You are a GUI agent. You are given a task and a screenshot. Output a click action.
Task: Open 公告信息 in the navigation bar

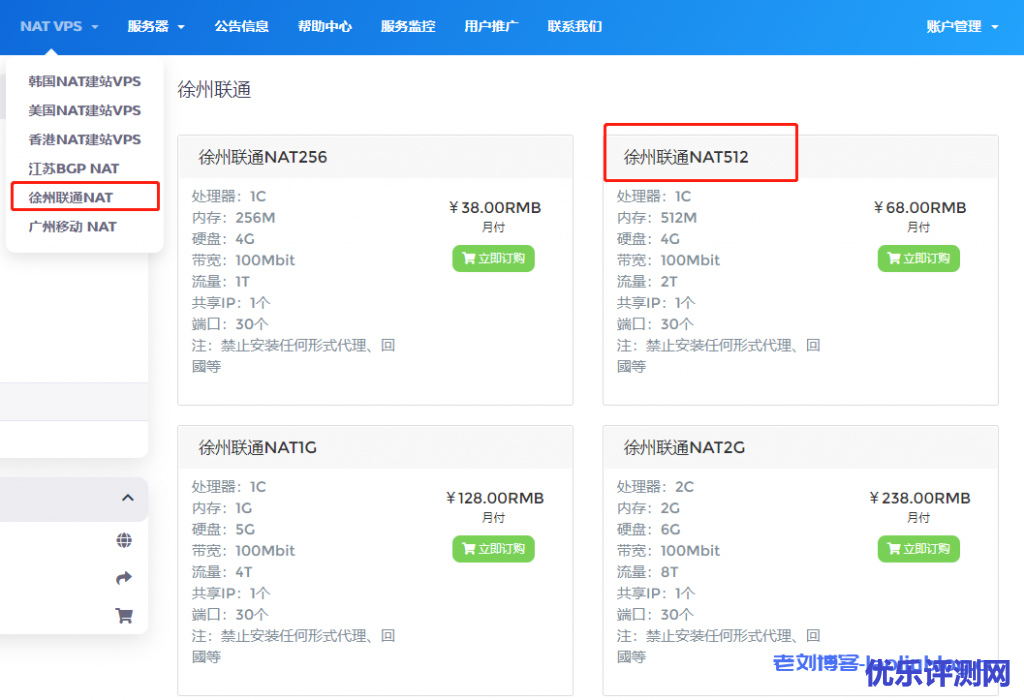(241, 27)
